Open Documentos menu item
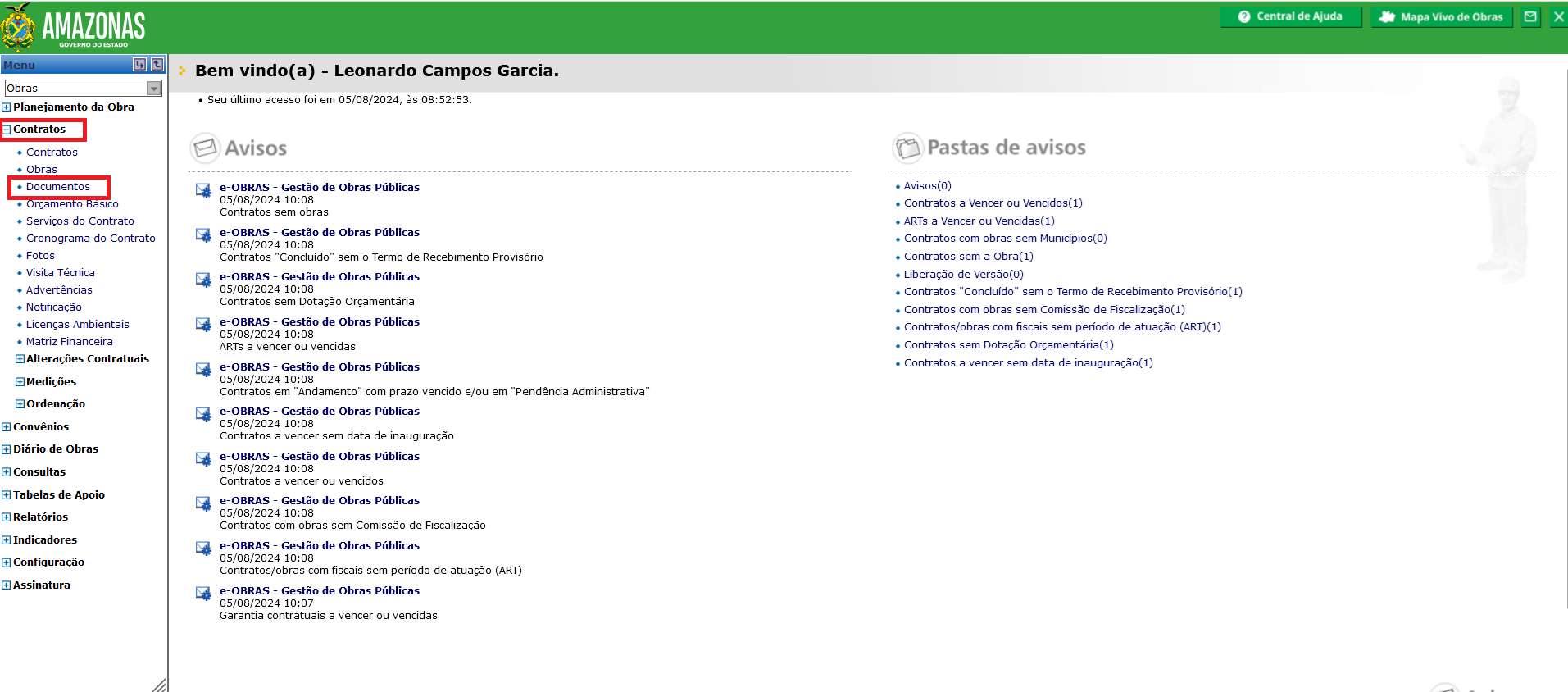Image resolution: width=1568 pixels, height=692 pixels. [x=58, y=187]
